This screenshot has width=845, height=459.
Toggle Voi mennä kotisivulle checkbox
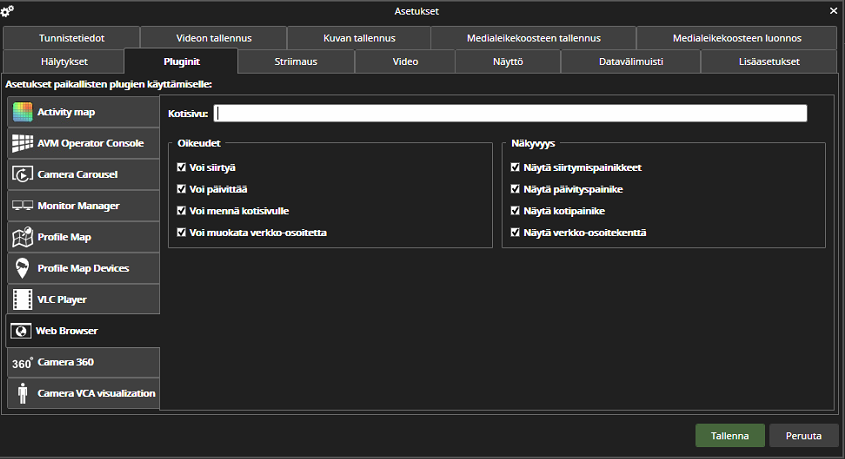coord(182,211)
